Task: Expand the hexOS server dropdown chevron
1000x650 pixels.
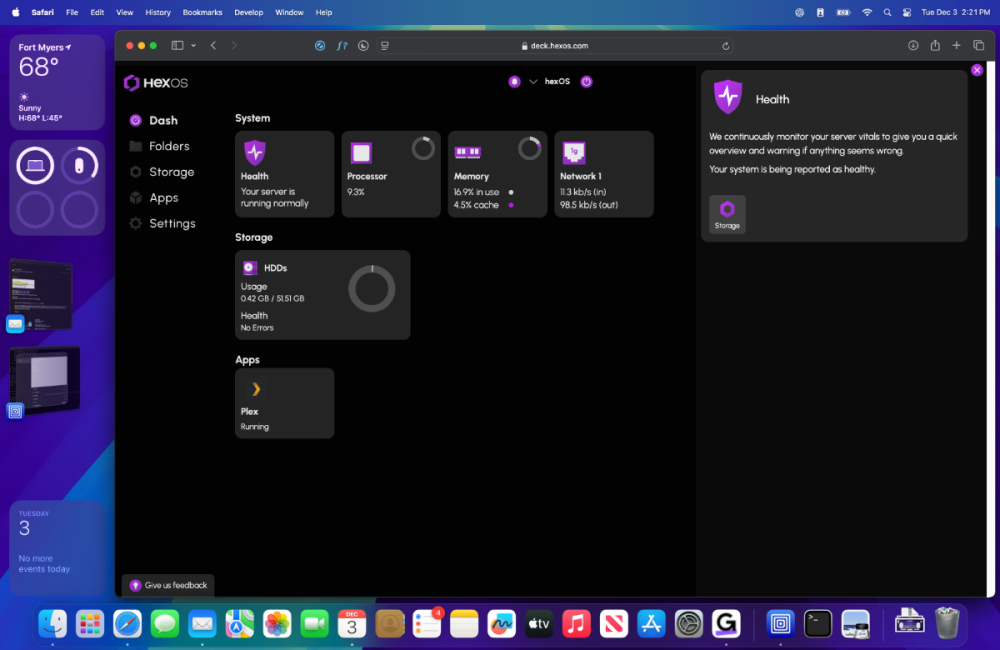Action: coord(533,82)
